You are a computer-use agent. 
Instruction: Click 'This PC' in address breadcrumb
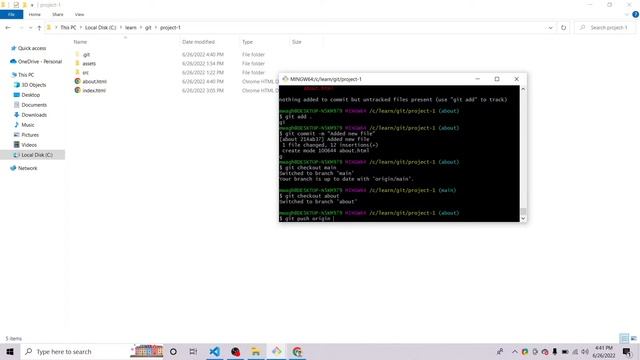click(68, 28)
